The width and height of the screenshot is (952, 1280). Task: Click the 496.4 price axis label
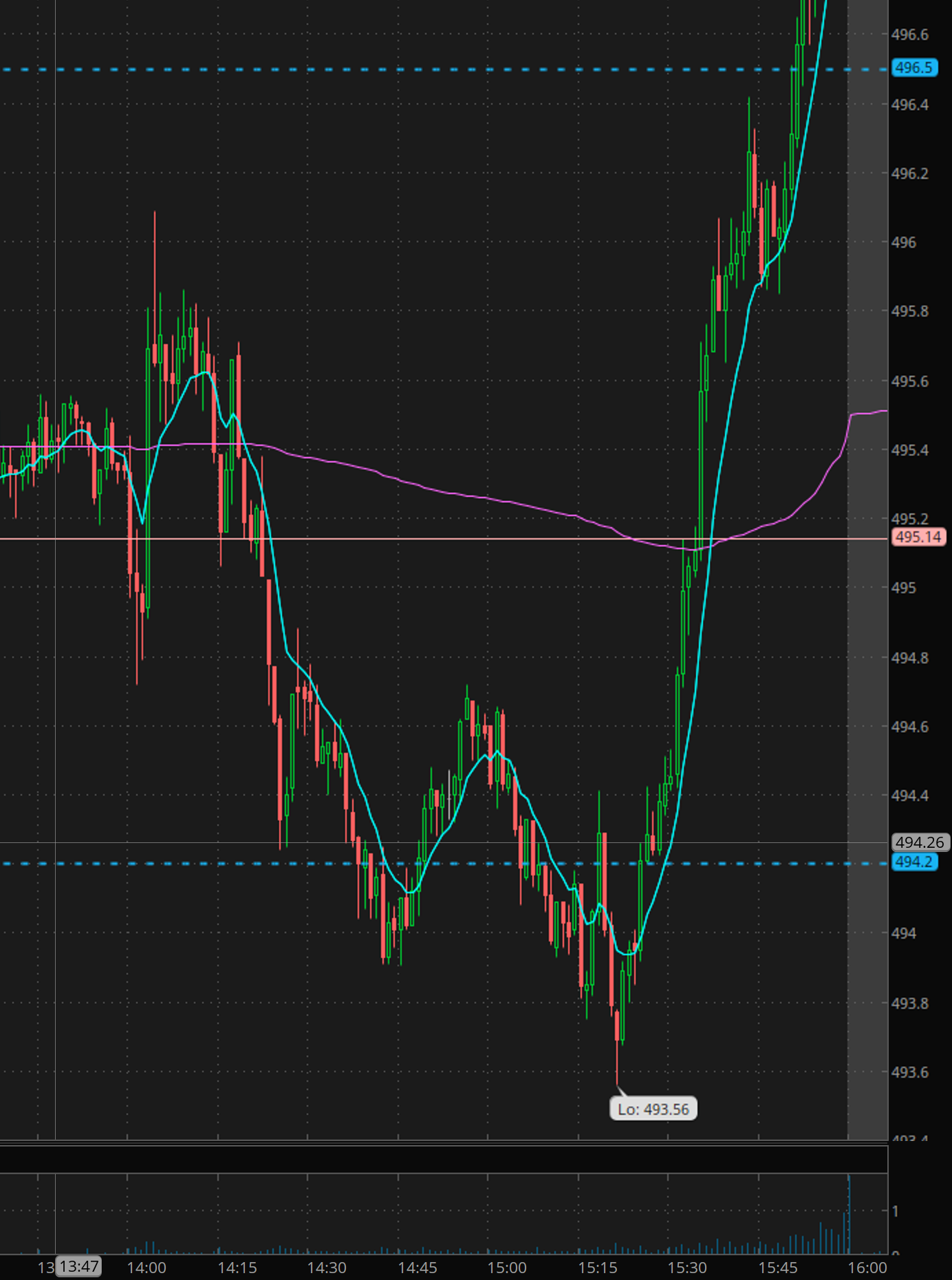pos(910,105)
